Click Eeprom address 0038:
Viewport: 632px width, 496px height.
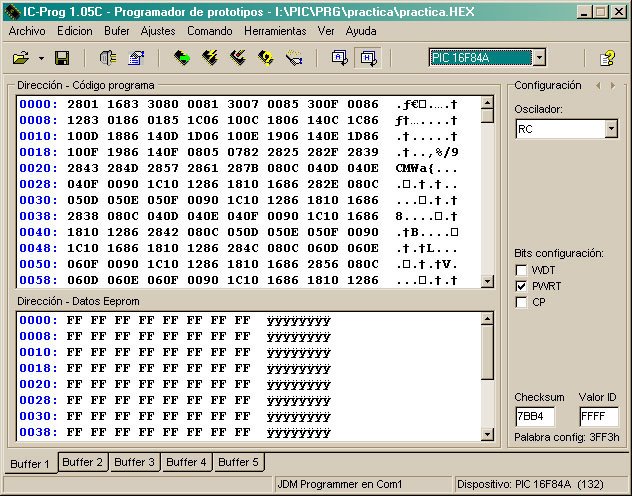click(x=38, y=432)
